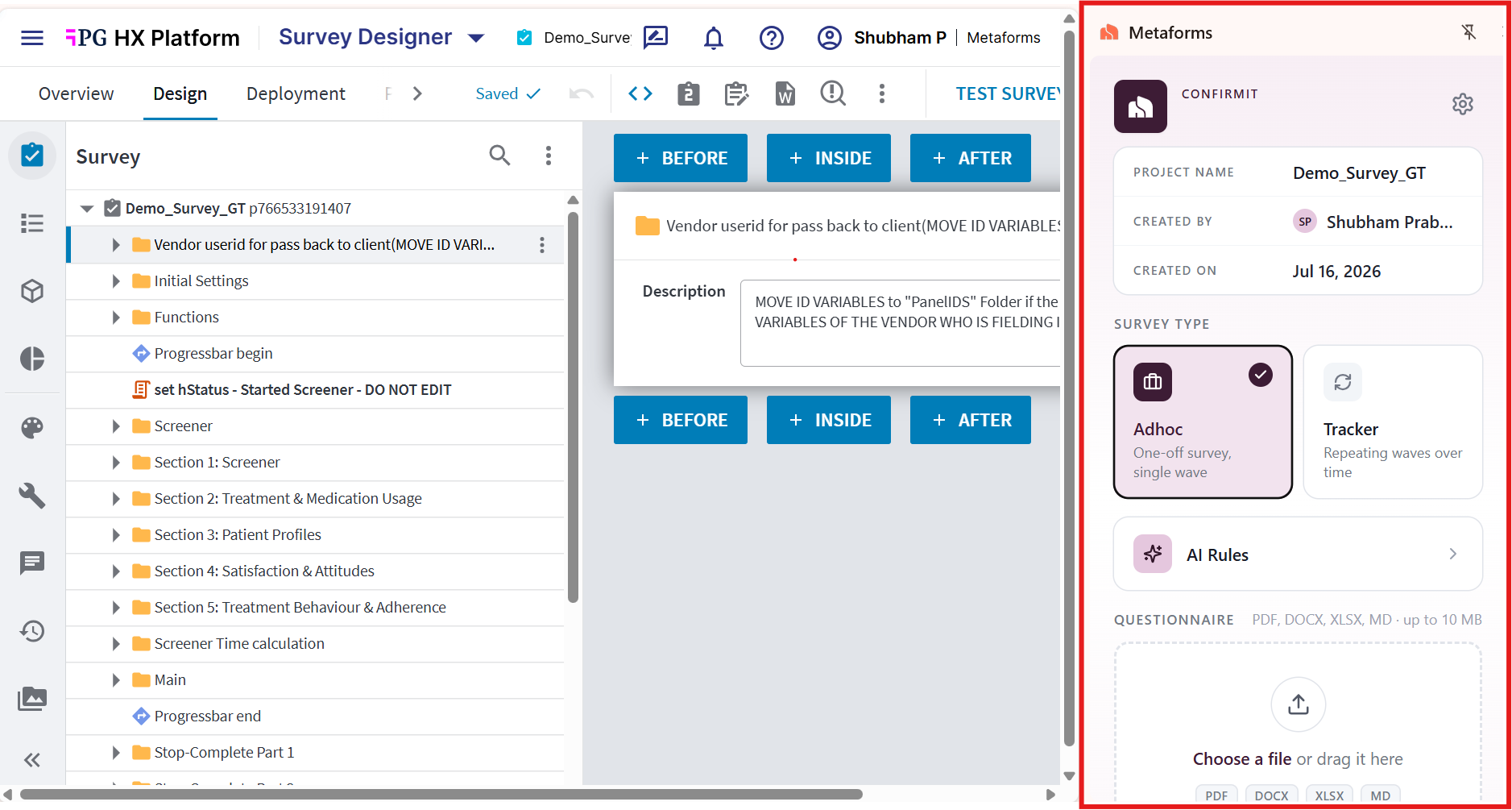Screen dimensions: 1512x810
Task: Expand Section 4: Satisfaction & Attitudes folder
Action: tap(116, 571)
